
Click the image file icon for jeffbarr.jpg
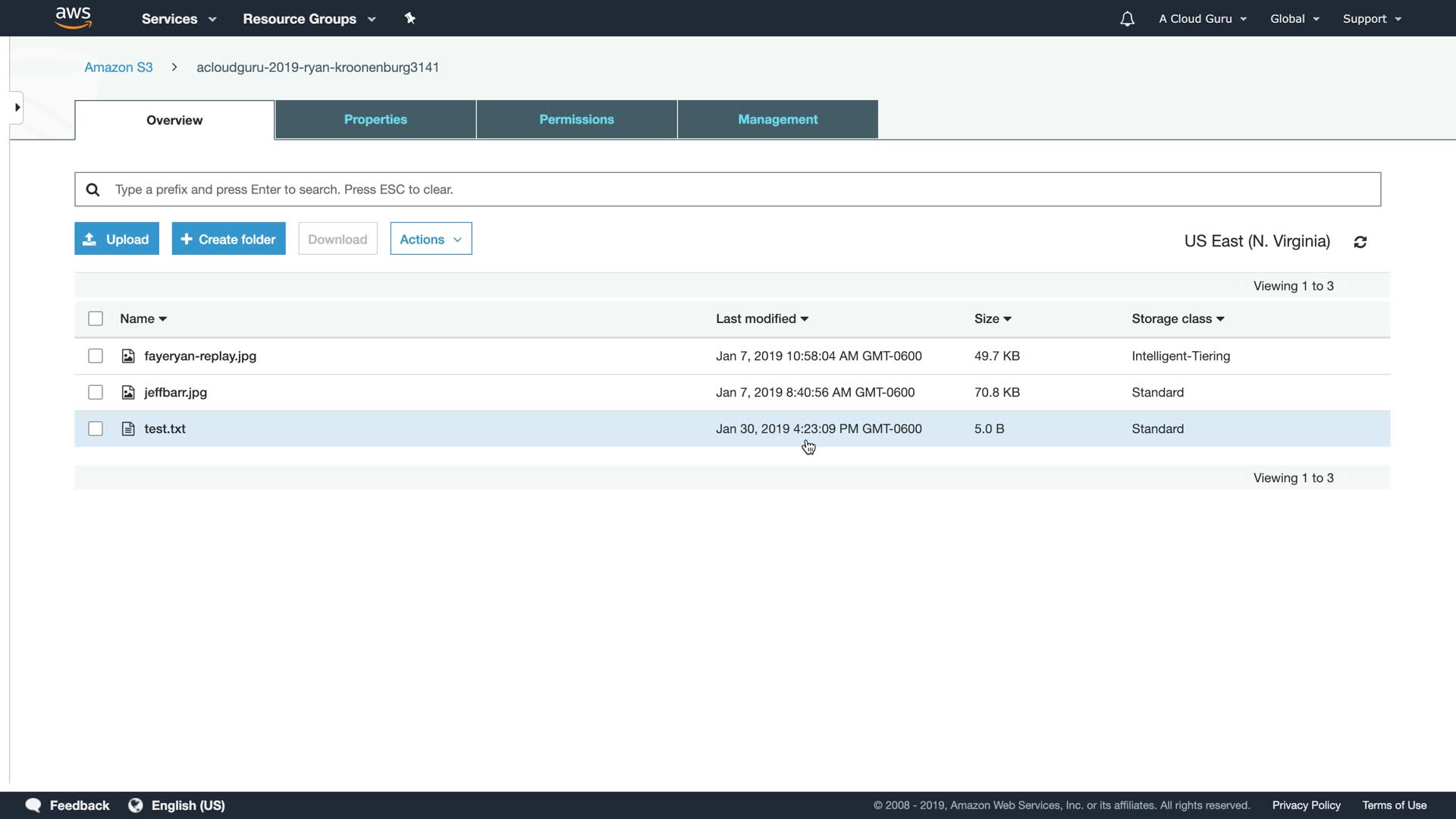tap(128, 393)
